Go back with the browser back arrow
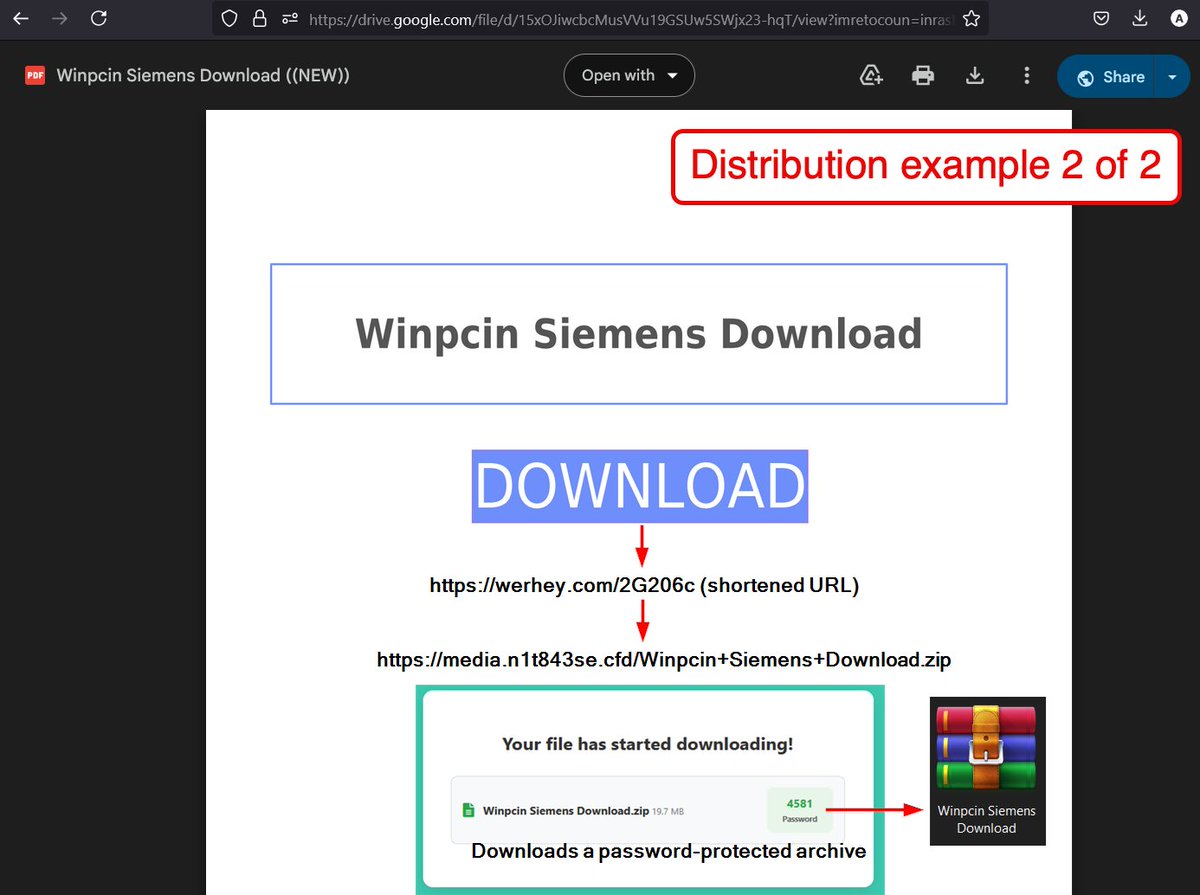The width and height of the screenshot is (1200, 895). click(21, 18)
